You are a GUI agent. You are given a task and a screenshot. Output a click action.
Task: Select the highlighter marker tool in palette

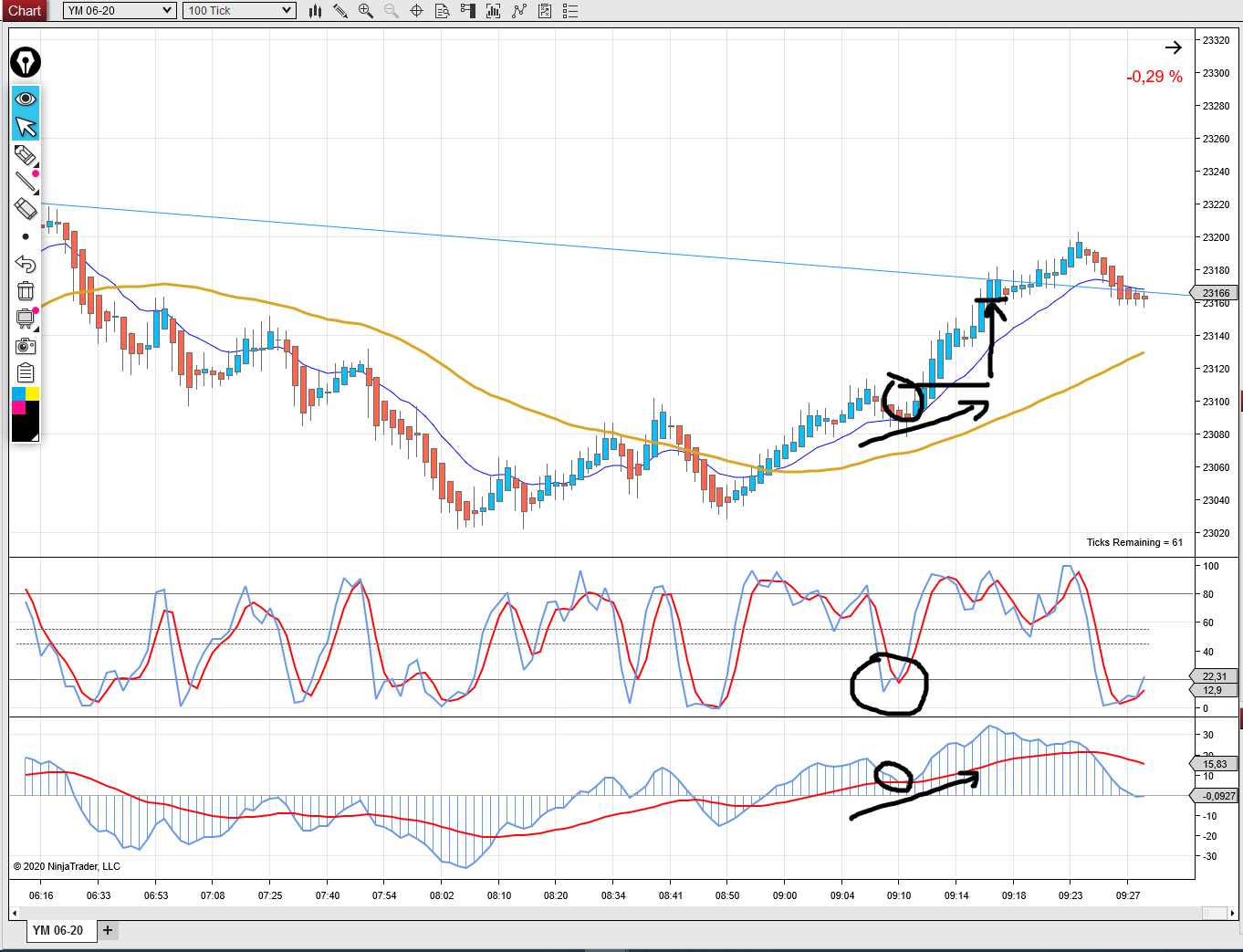[26, 154]
